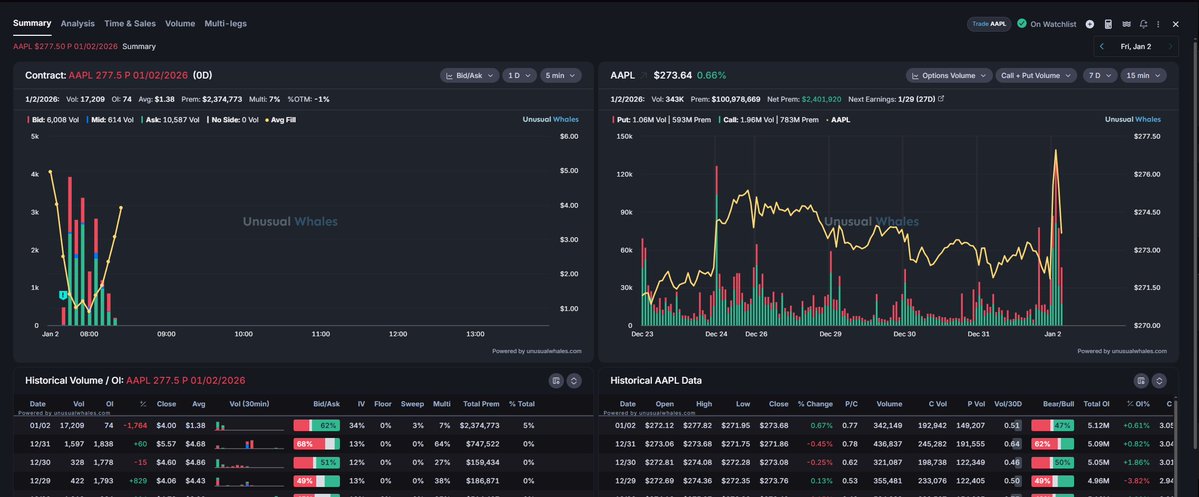Screen dimensions: 1199x497
Task: Open the 5 min interval dropdown
Action: [x=561, y=76]
